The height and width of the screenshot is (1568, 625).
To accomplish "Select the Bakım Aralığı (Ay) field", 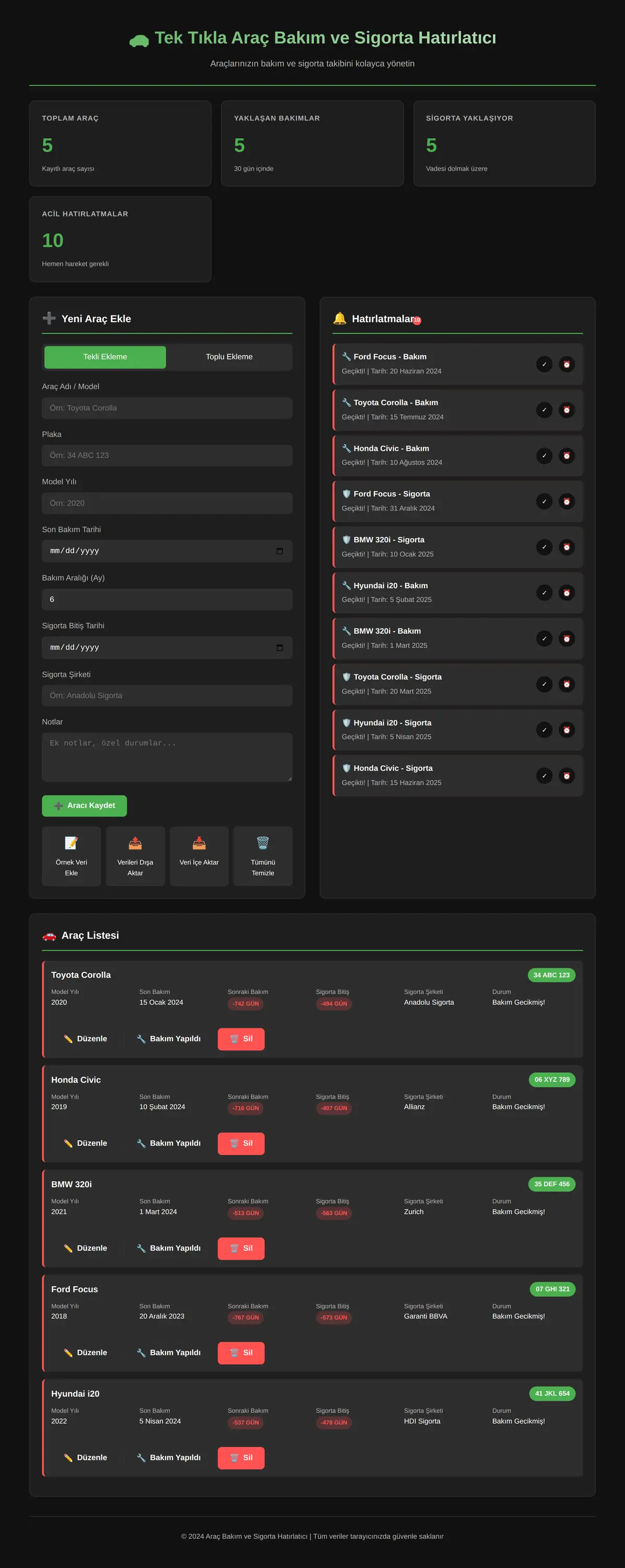I will 167,599.
